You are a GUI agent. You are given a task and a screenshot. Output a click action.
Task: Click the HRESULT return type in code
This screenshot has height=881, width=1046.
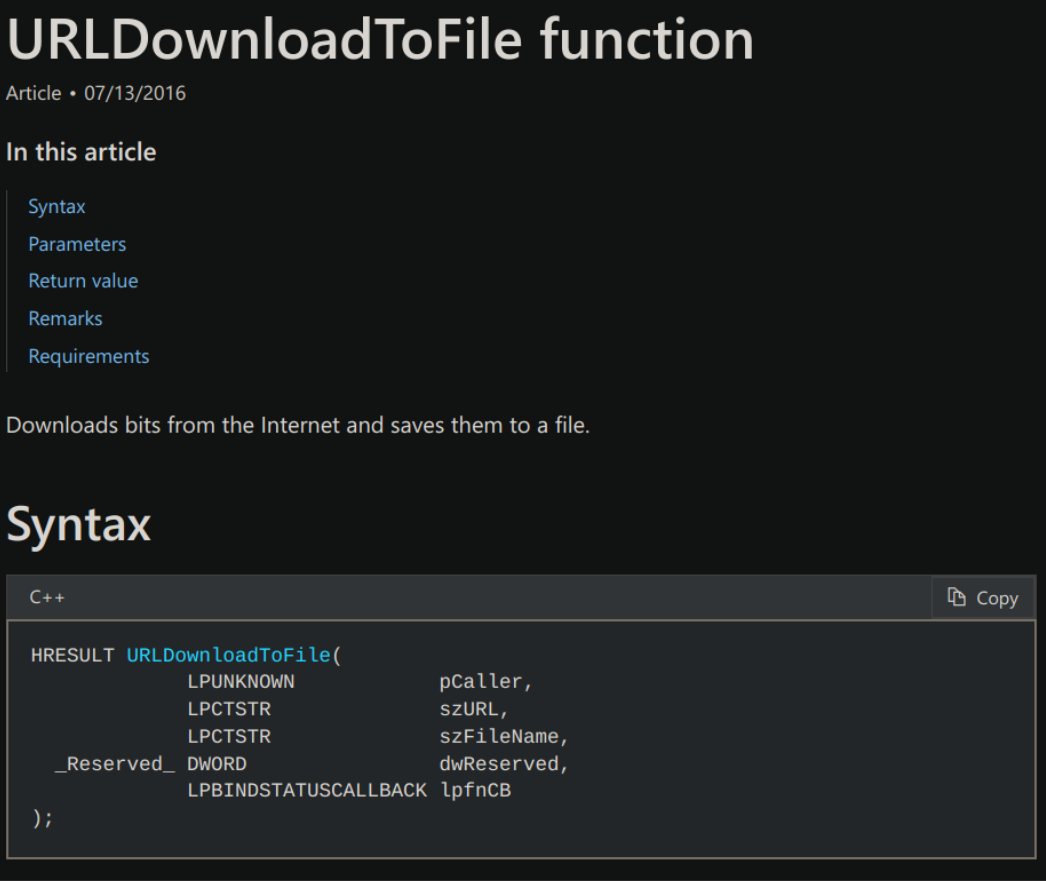click(72, 655)
